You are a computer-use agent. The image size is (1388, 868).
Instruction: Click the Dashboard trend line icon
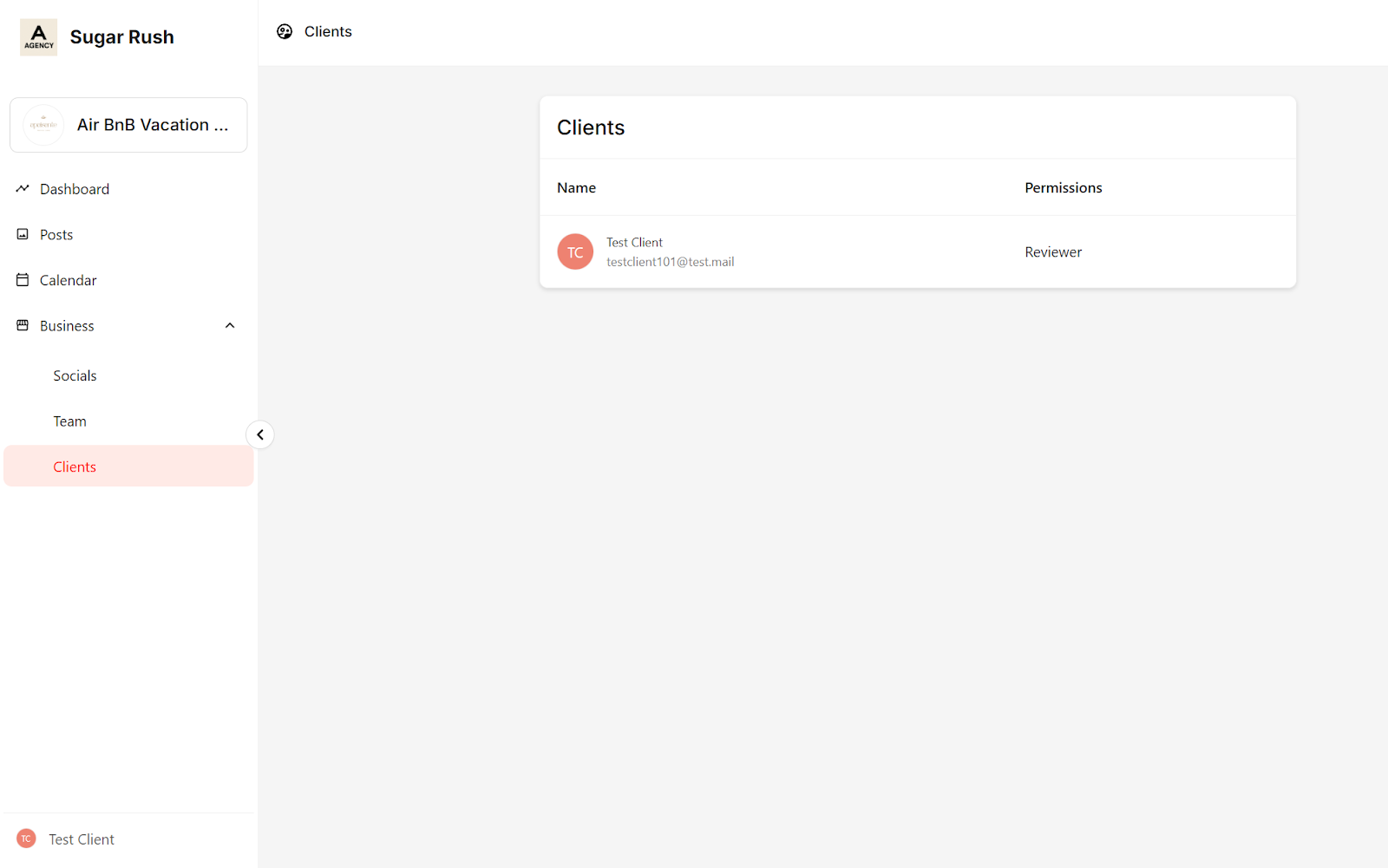(23, 189)
